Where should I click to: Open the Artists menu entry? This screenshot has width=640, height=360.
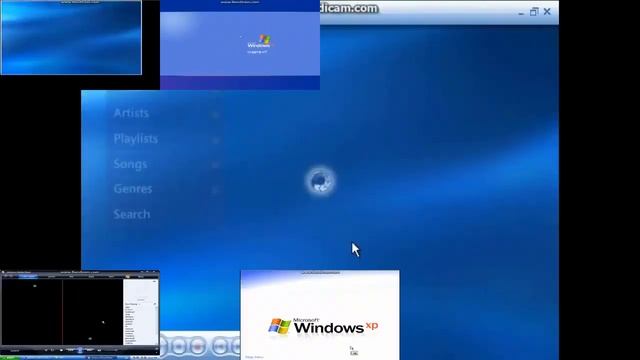tap(131, 113)
